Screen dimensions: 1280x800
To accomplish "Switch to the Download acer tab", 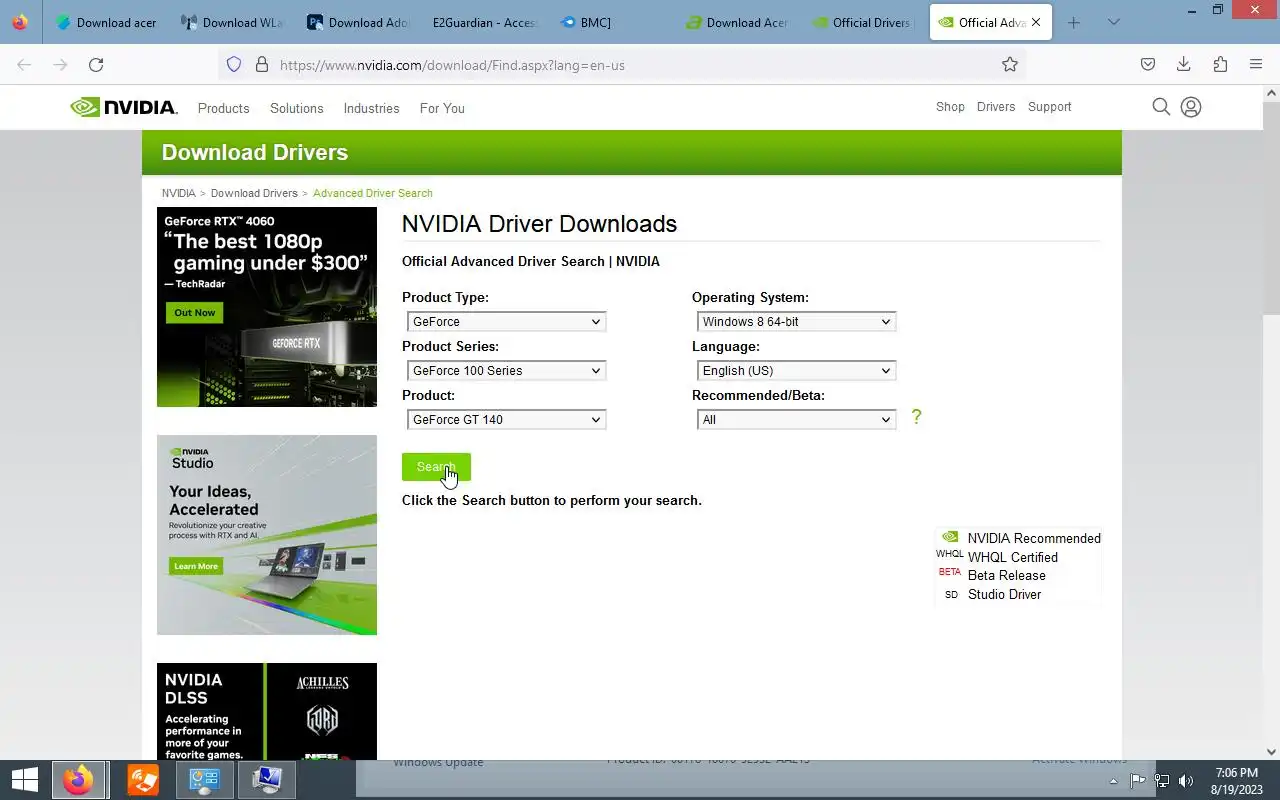I will (106, 22).
